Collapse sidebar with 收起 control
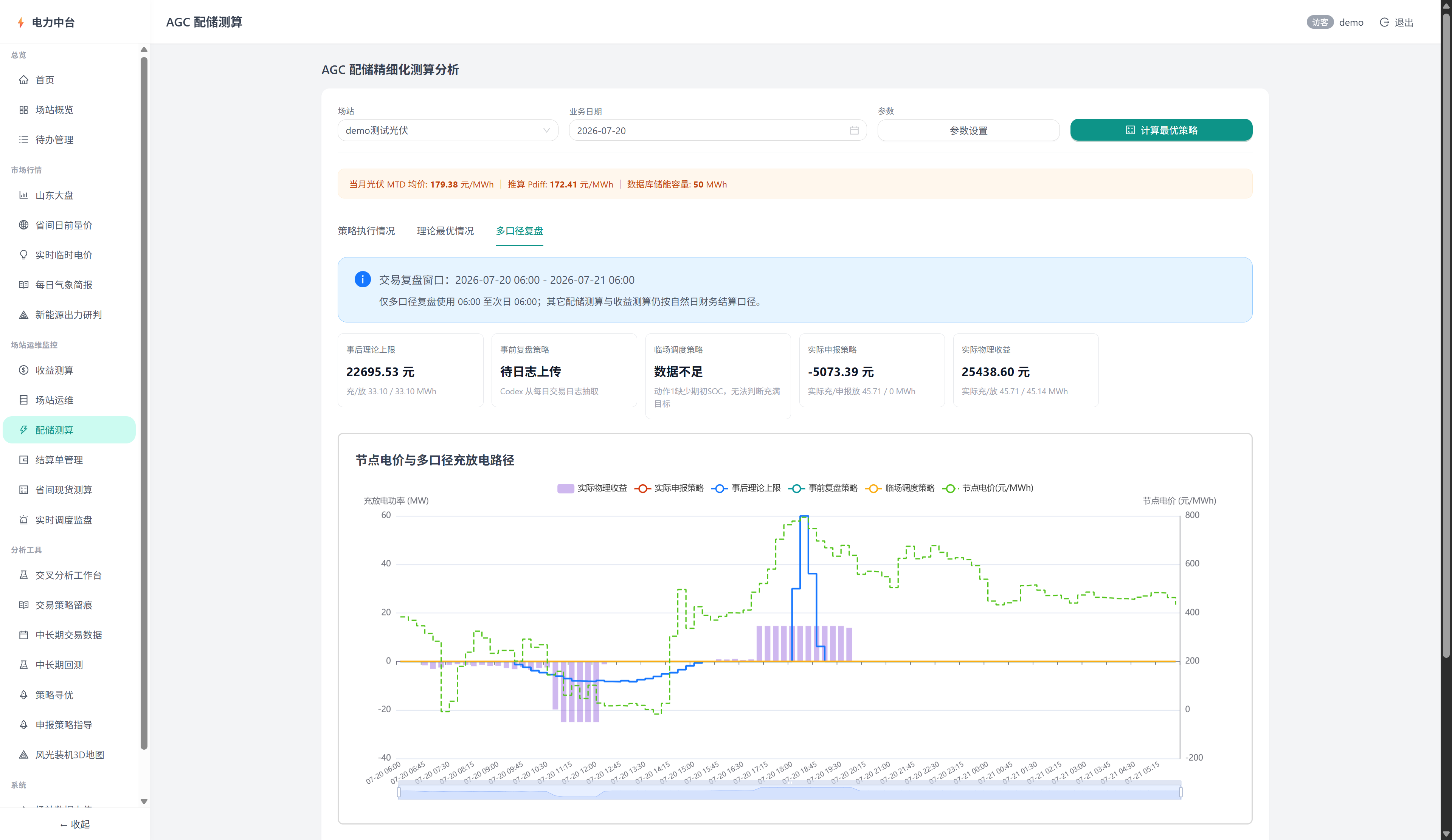 point(75,825)
